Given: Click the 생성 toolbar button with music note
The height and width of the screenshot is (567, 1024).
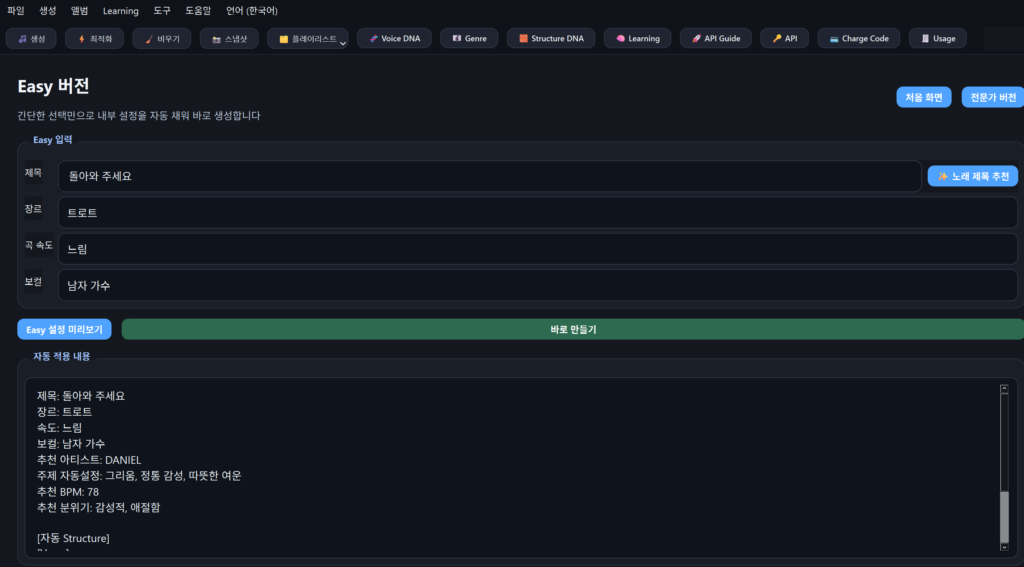Looking at the screenshot, I should [31, 39].
